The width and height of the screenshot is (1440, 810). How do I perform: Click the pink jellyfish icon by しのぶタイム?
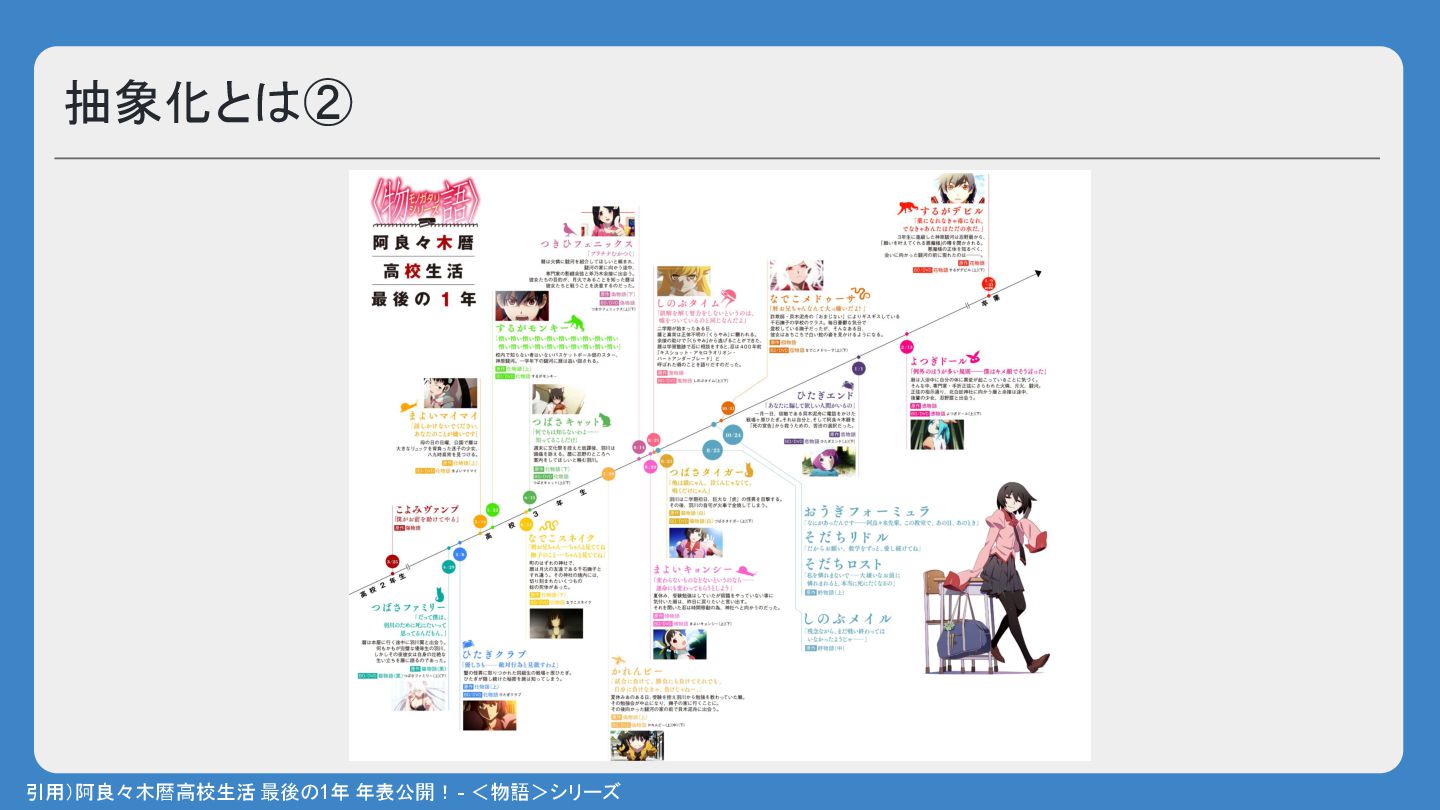(730, 297)
